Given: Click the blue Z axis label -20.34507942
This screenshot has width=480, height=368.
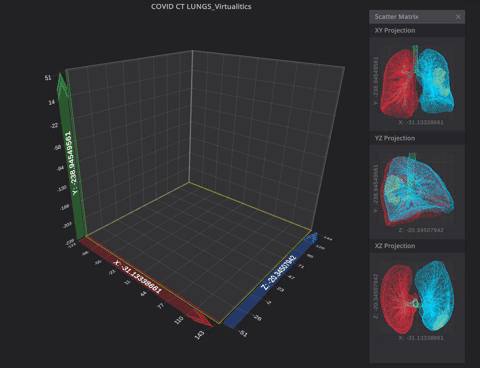Looking at the screenshot, I should tap(278, 273).
